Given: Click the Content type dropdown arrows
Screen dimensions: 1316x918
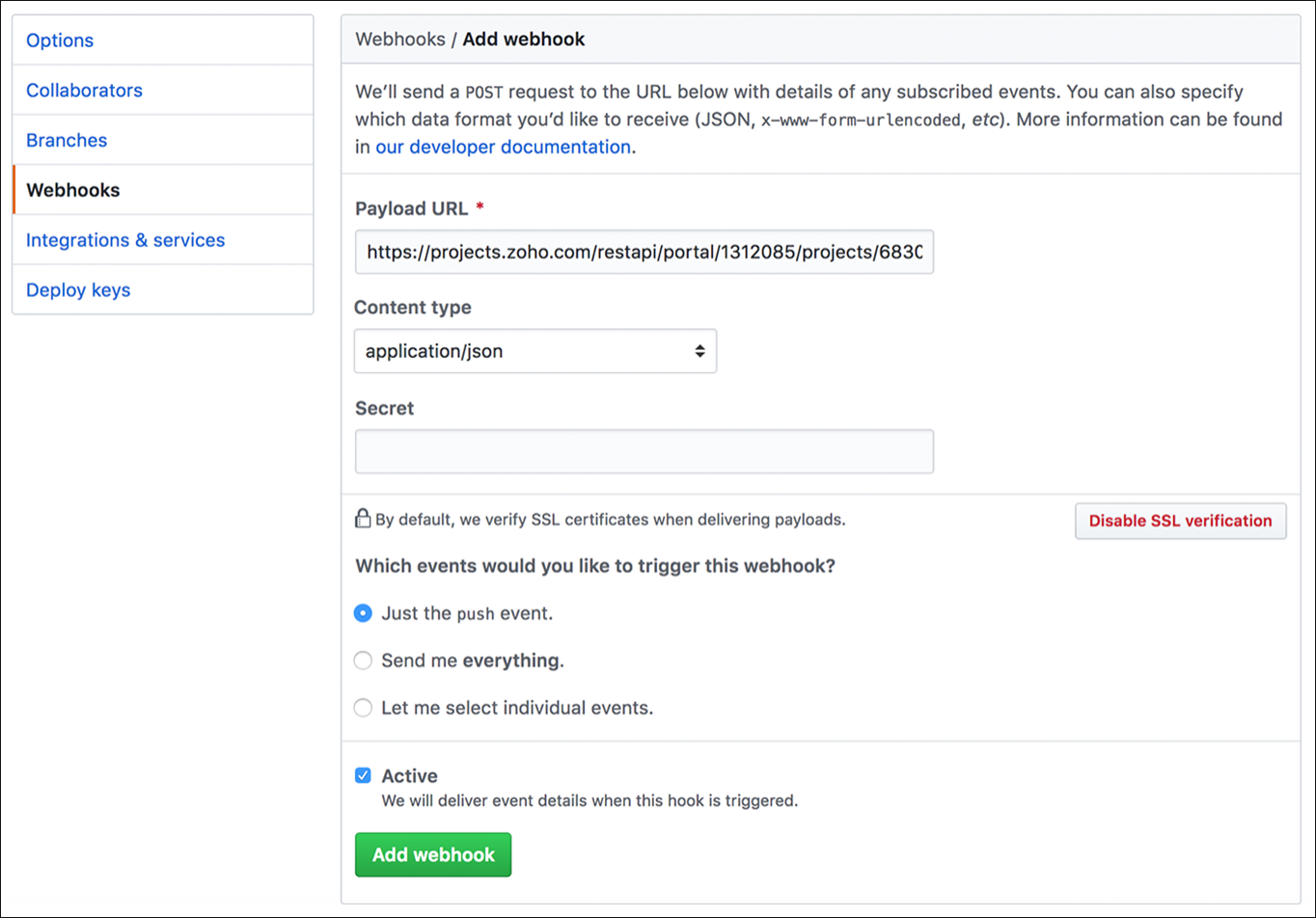Looking at the screenshot, I should point(699,351).
